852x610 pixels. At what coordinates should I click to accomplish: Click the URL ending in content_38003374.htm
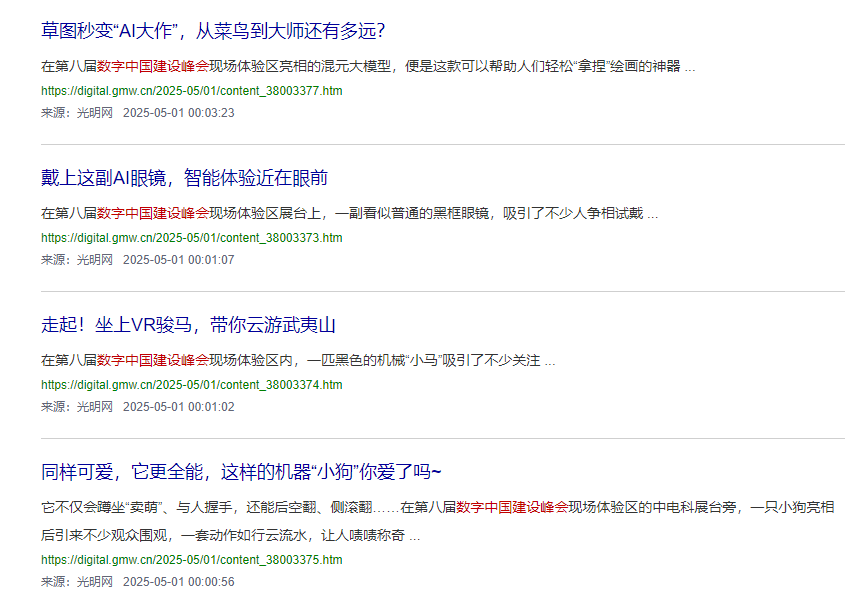click(x=191, y=385)
